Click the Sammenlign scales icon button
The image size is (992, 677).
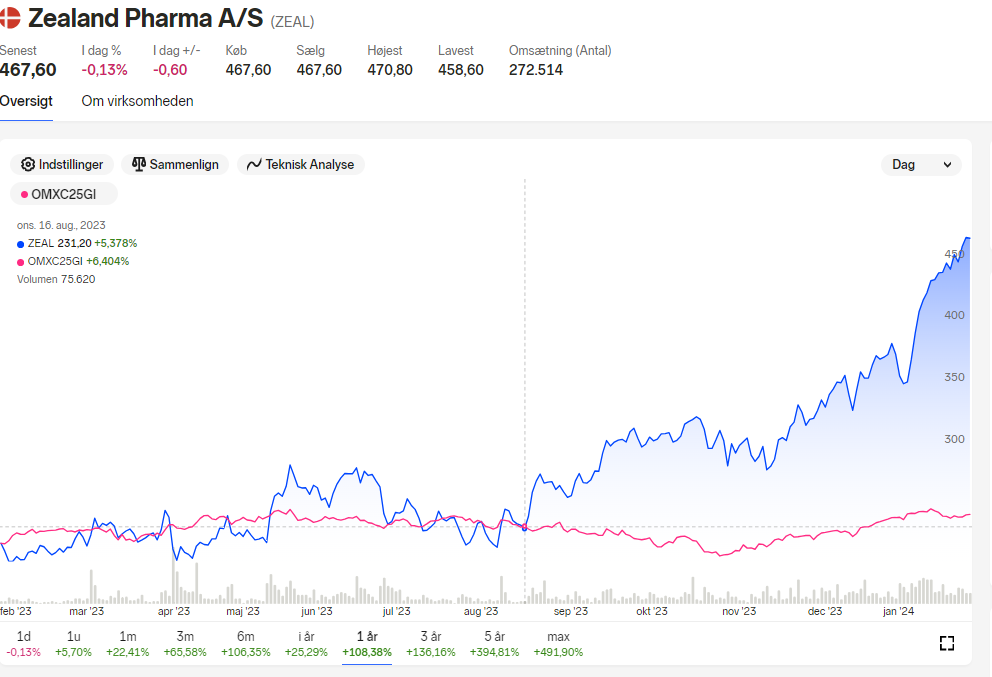(x=175, y=165)
